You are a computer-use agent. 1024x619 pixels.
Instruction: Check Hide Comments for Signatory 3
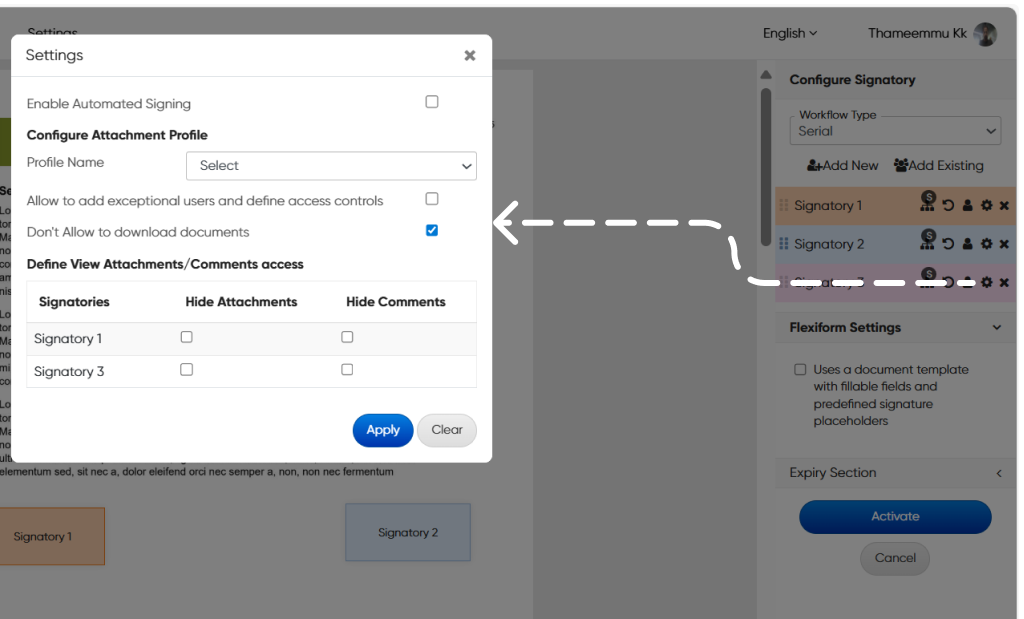pos(347,369)
